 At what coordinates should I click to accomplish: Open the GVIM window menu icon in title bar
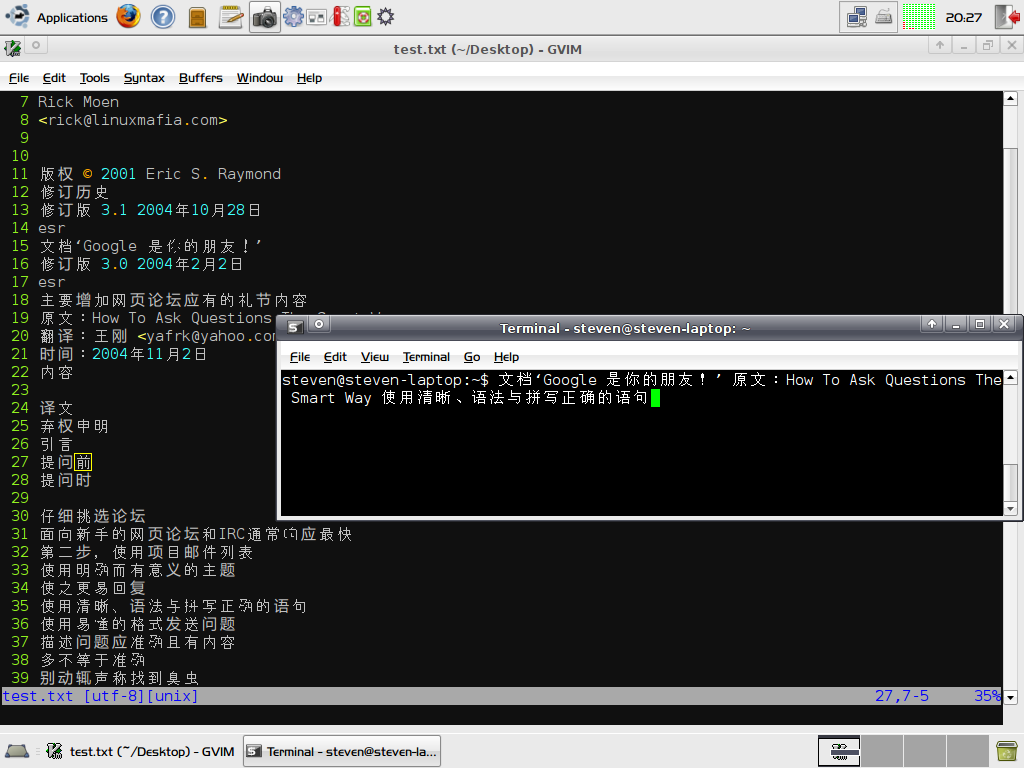[12, 47]
